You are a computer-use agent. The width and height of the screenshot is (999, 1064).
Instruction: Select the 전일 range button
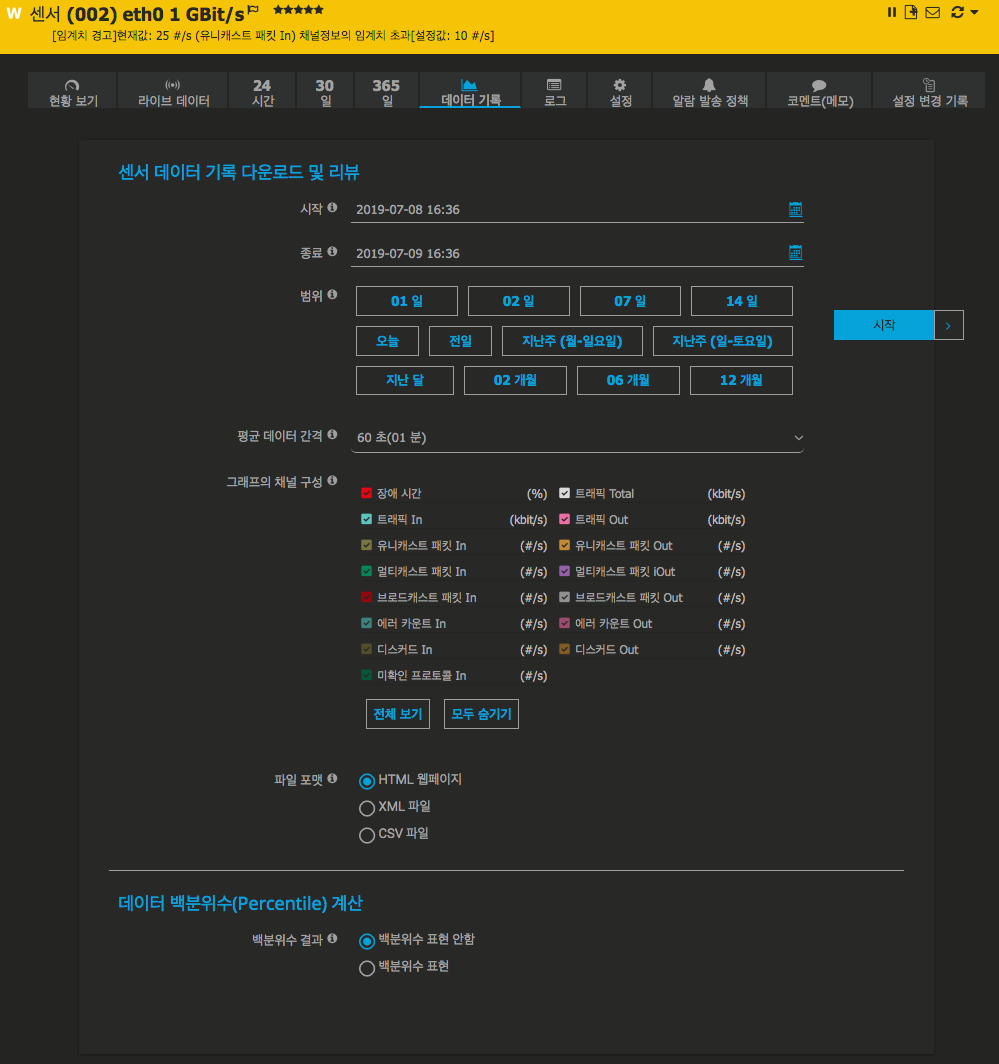(460, 341)
